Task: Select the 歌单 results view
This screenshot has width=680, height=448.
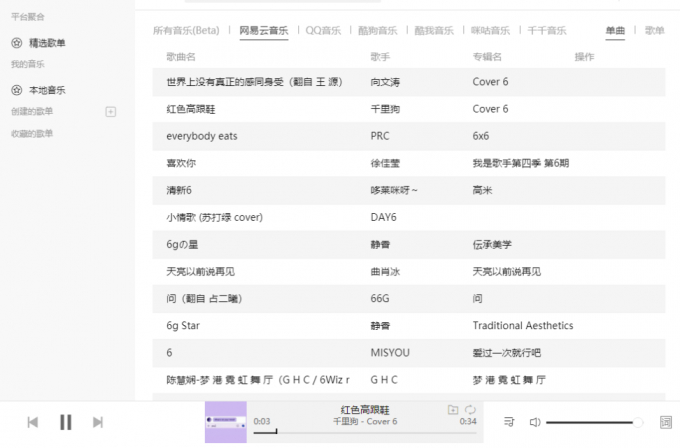Action: point(654,30)
